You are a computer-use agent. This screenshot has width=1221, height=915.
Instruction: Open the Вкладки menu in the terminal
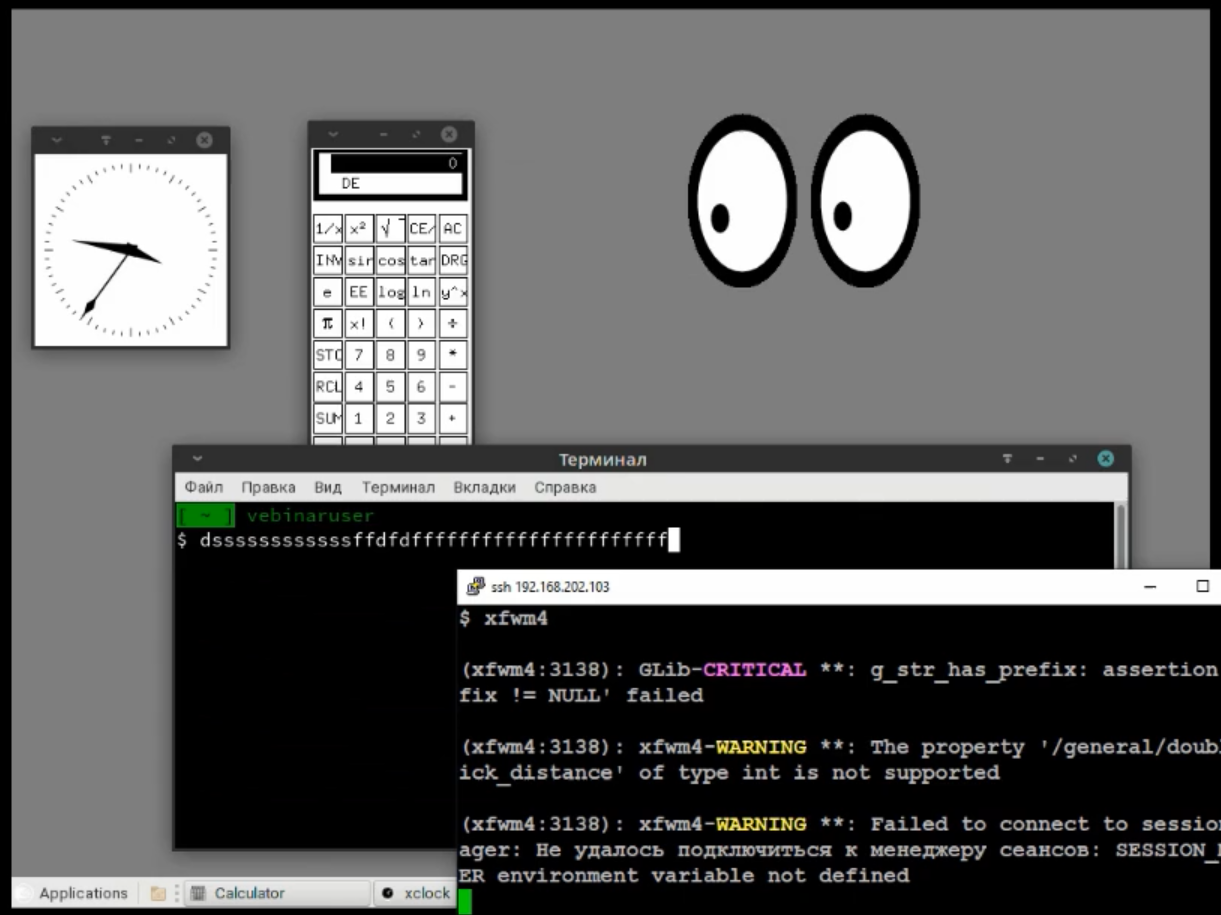coord(484,487)
